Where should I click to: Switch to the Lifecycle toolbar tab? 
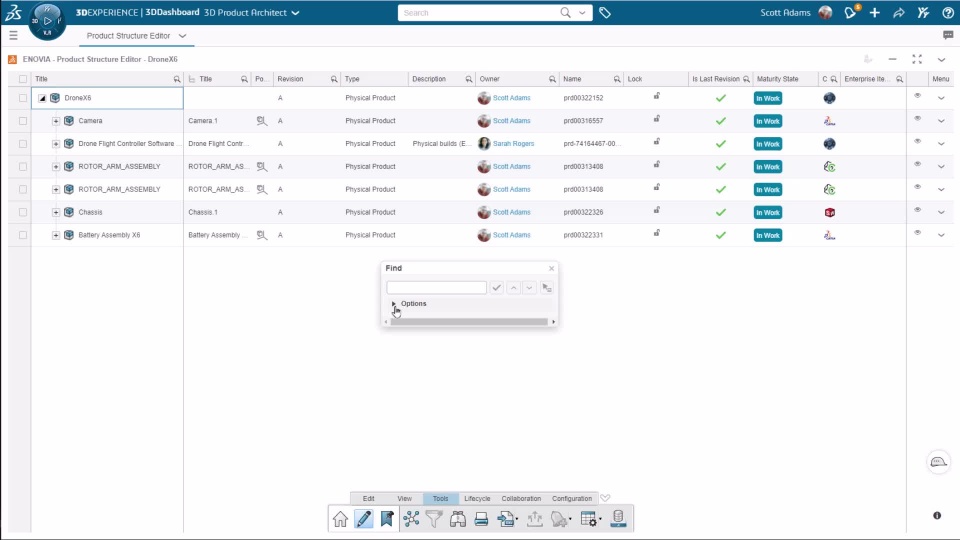477,498
